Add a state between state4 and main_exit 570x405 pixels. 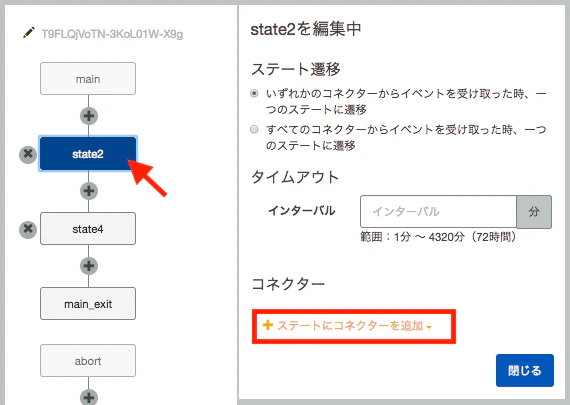tap(89, 266)
